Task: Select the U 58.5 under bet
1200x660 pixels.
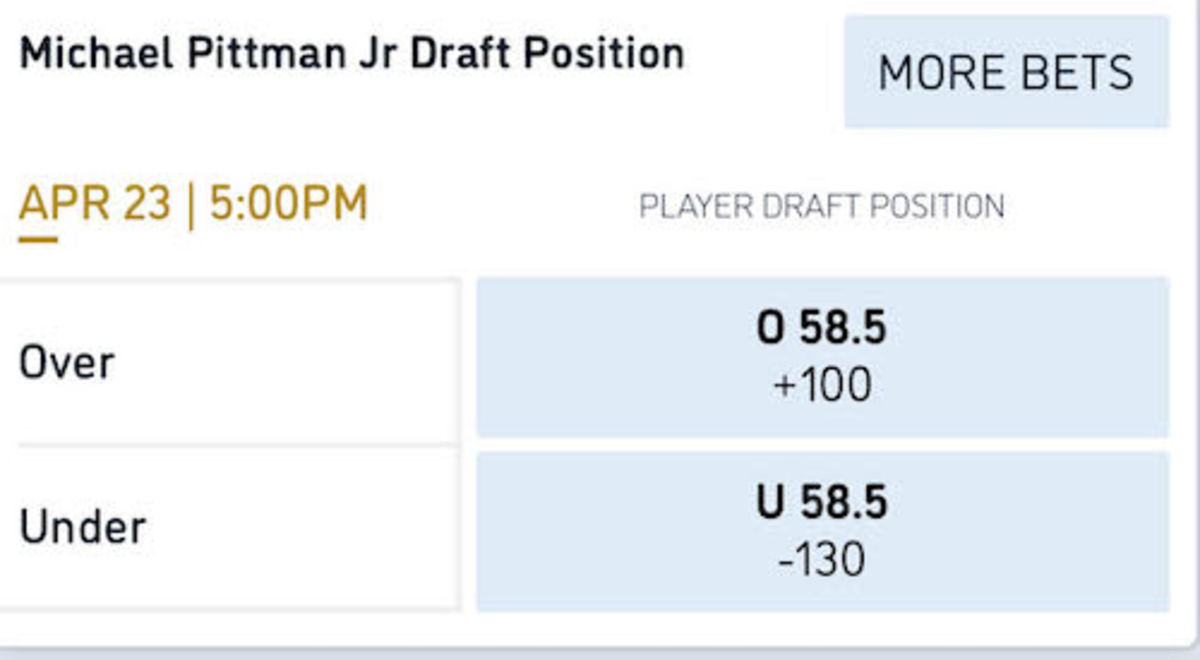Action: 822,531
